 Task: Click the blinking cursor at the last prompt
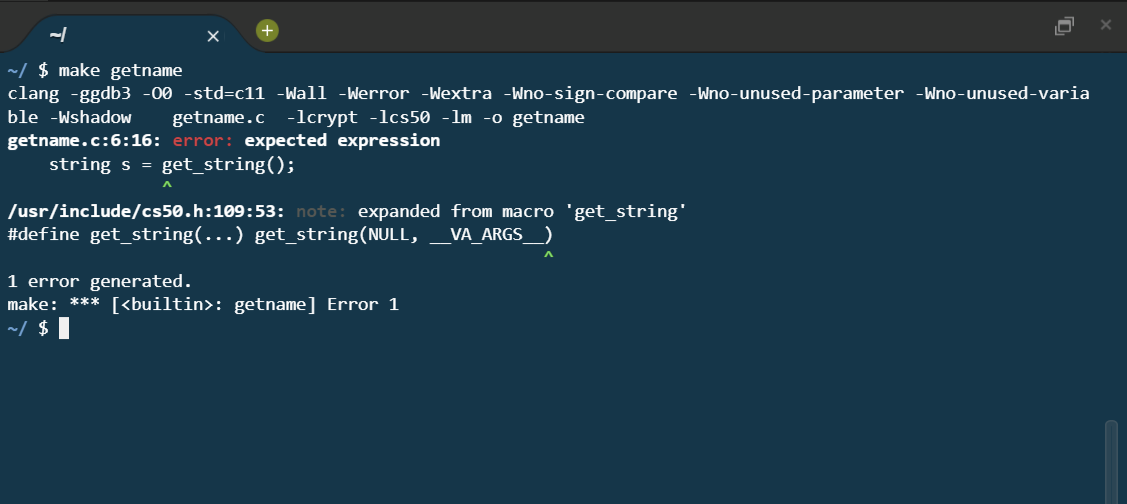click(64, 328)
